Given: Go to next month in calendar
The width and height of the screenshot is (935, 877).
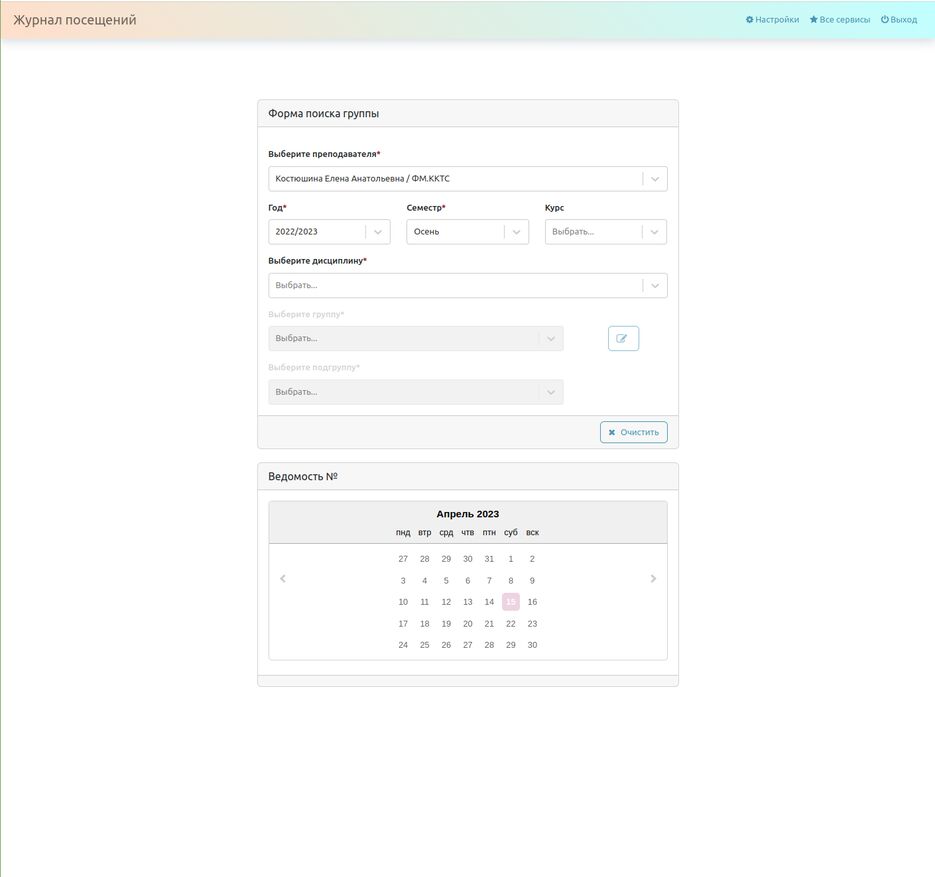Looking at the screenshot, I should [653, 579].
